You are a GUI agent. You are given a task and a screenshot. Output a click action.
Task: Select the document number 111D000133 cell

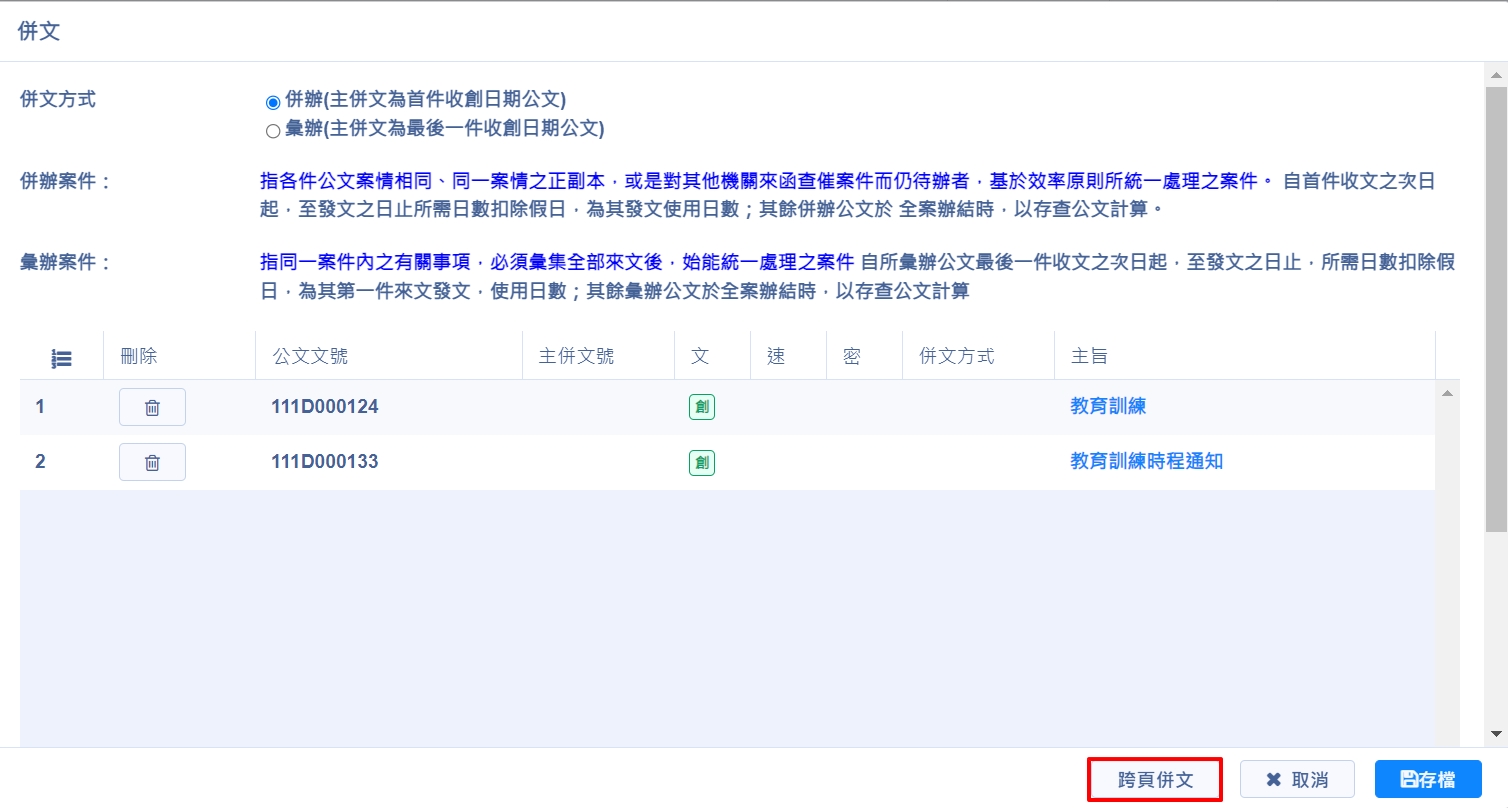[x=325, y=462]
